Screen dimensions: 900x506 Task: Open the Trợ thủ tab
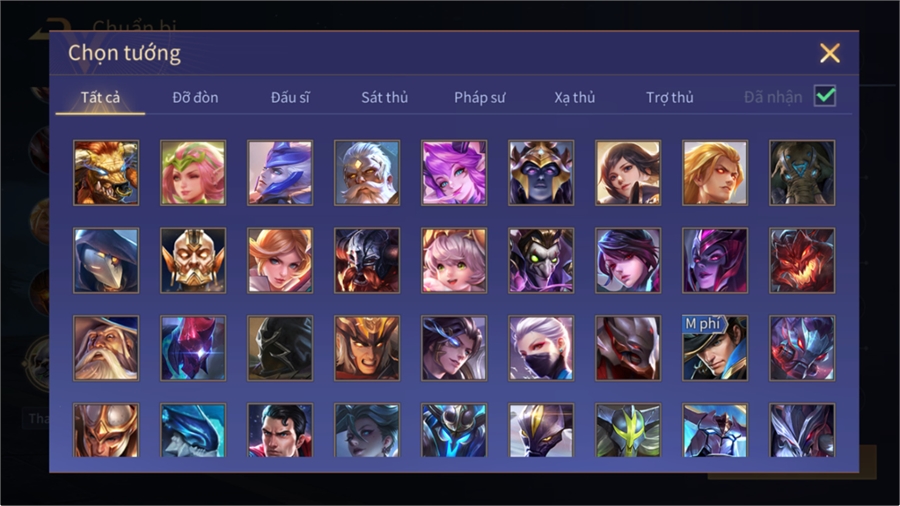670,98
